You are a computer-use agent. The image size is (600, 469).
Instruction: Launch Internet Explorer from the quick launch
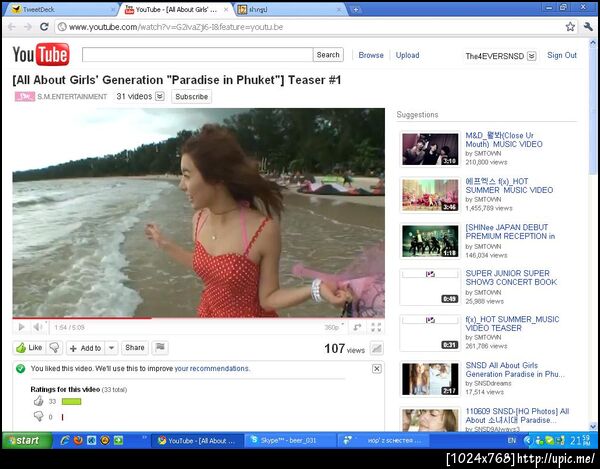[x=65, y=440]
